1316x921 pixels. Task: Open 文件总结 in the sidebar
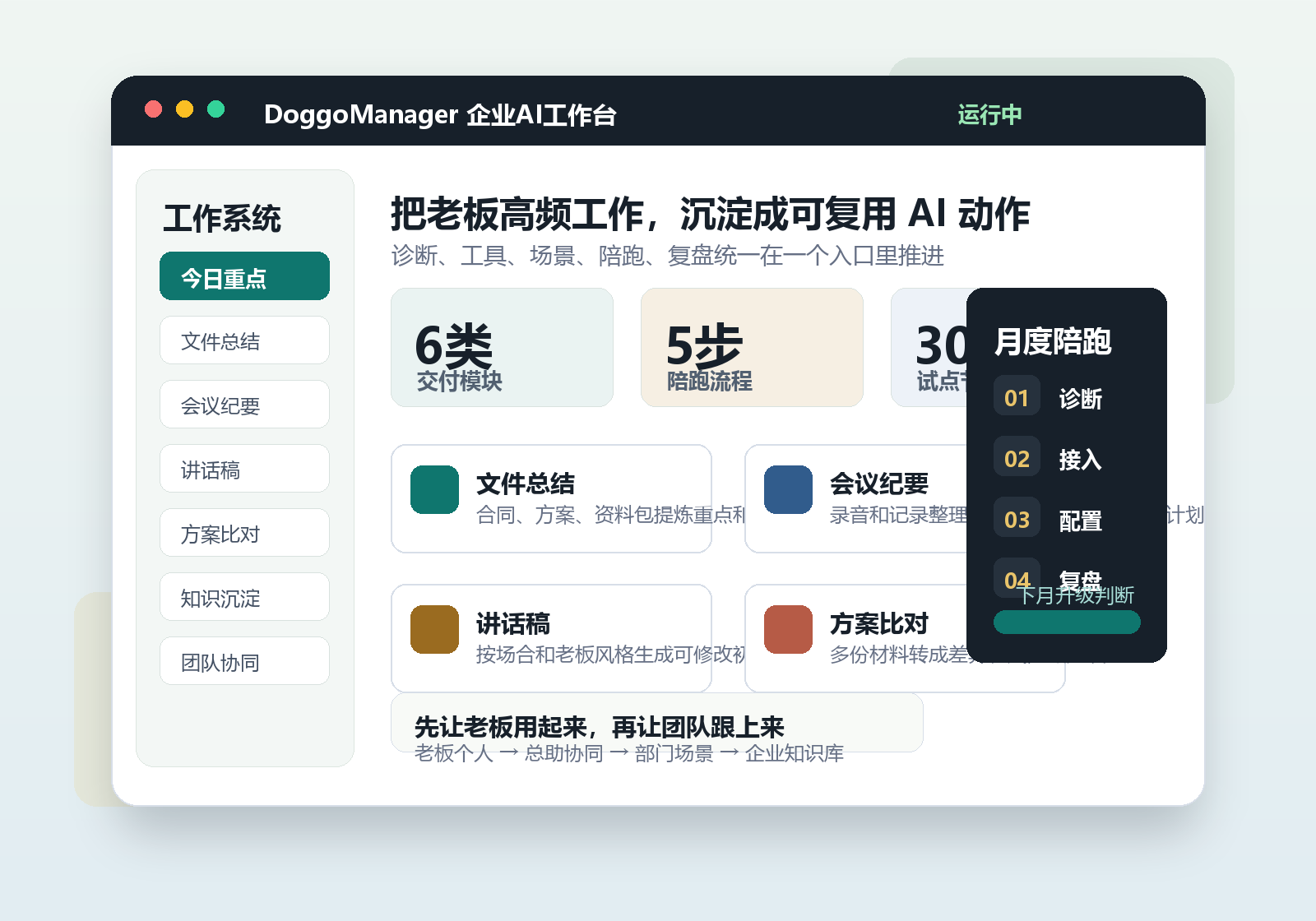[x=244, y=340]
